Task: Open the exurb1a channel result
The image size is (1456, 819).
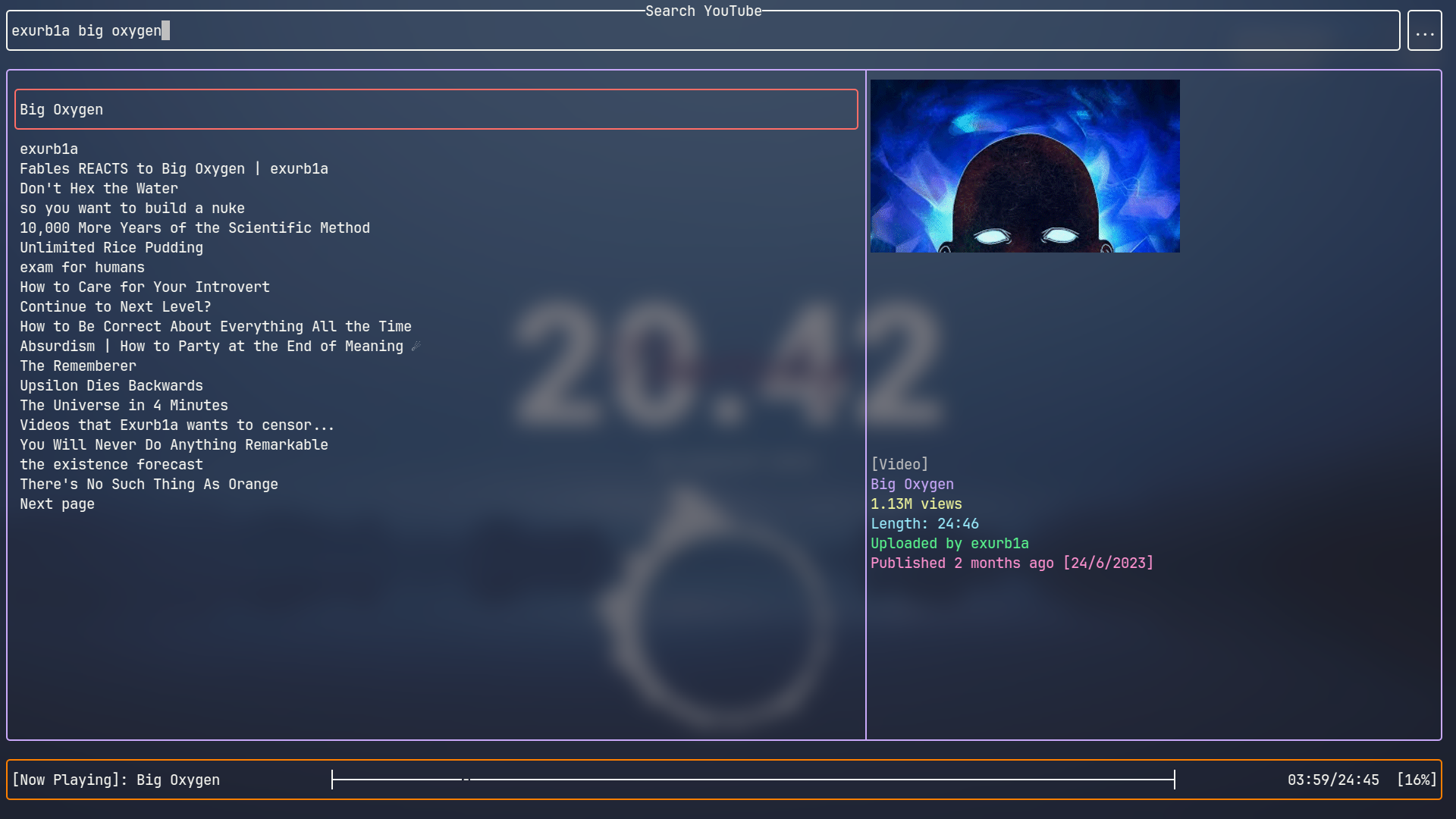Action: tap(49, 149)
